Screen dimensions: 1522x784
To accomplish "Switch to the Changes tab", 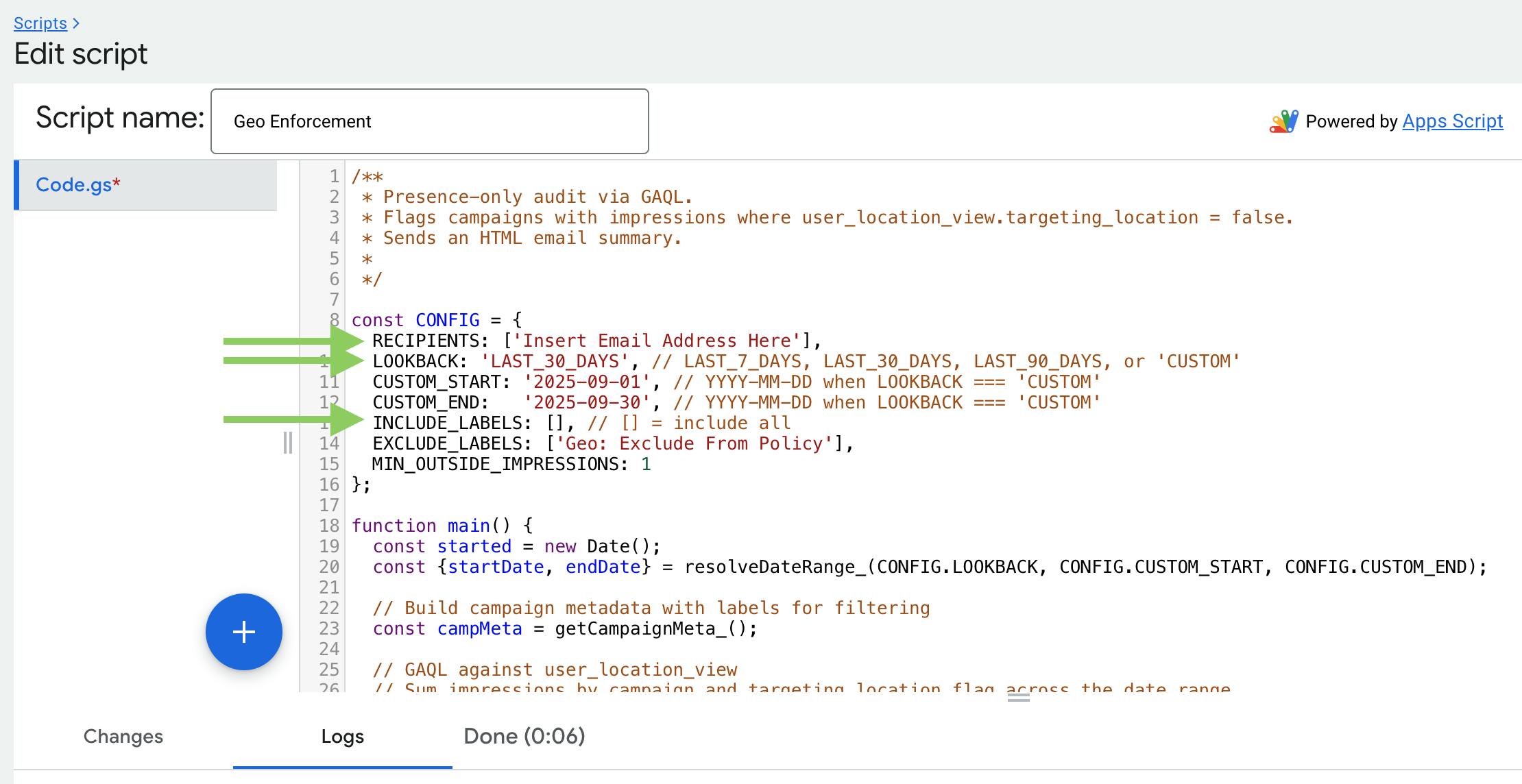I will [x=123, y=736].
